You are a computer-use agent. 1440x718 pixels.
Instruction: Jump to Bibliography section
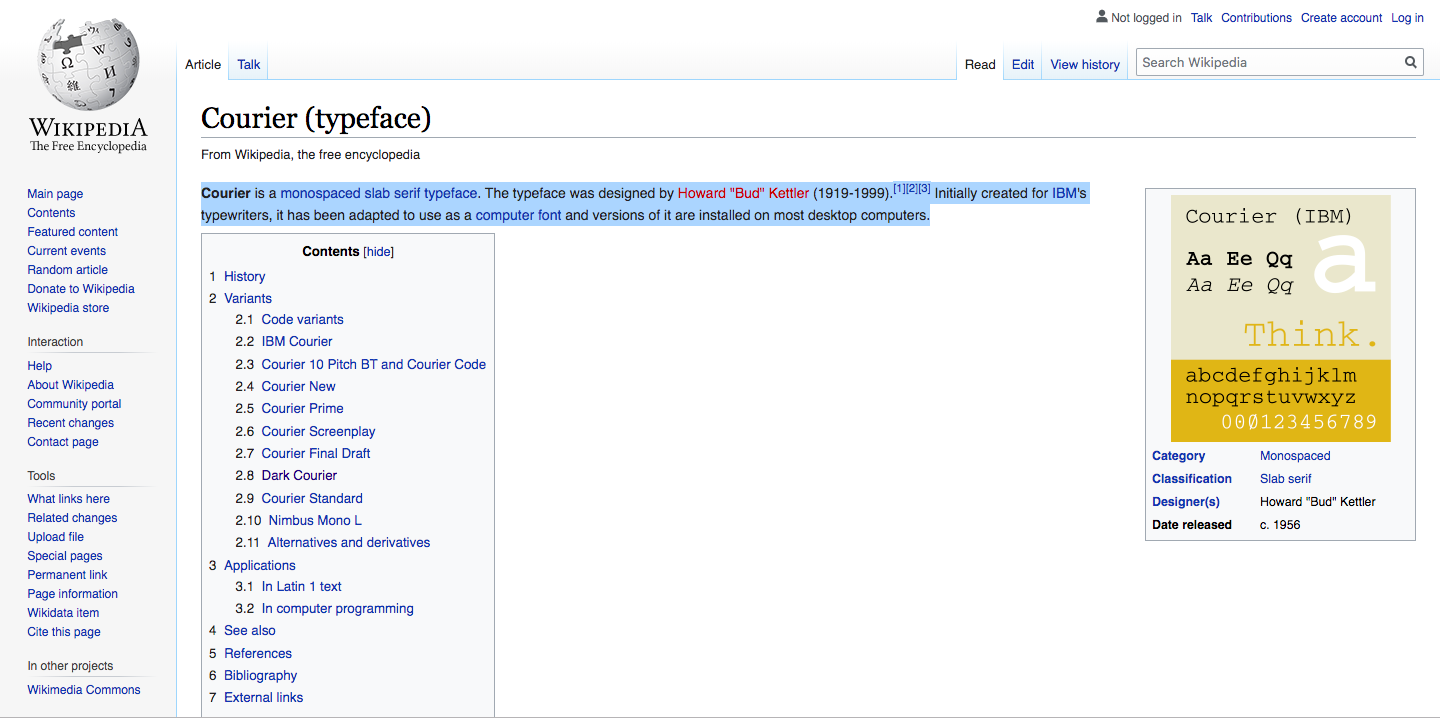pyautogui.click(x=261, y=676)
